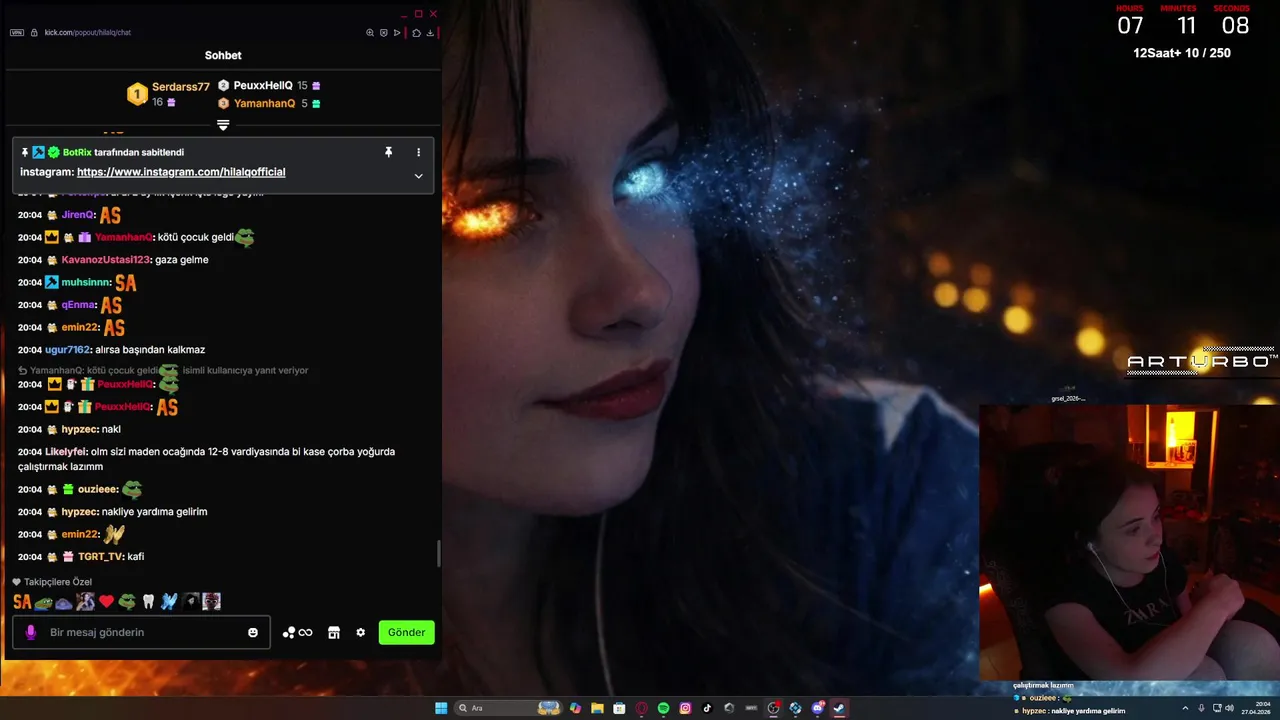Screen dimensions: 1280x720
Task: Click username qEnma in chat
Action: [x=78, y=305]
